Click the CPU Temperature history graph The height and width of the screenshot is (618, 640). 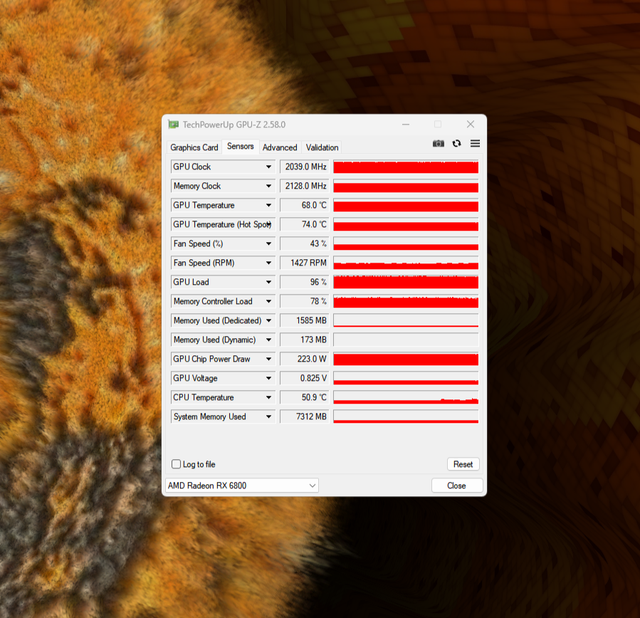406,398
